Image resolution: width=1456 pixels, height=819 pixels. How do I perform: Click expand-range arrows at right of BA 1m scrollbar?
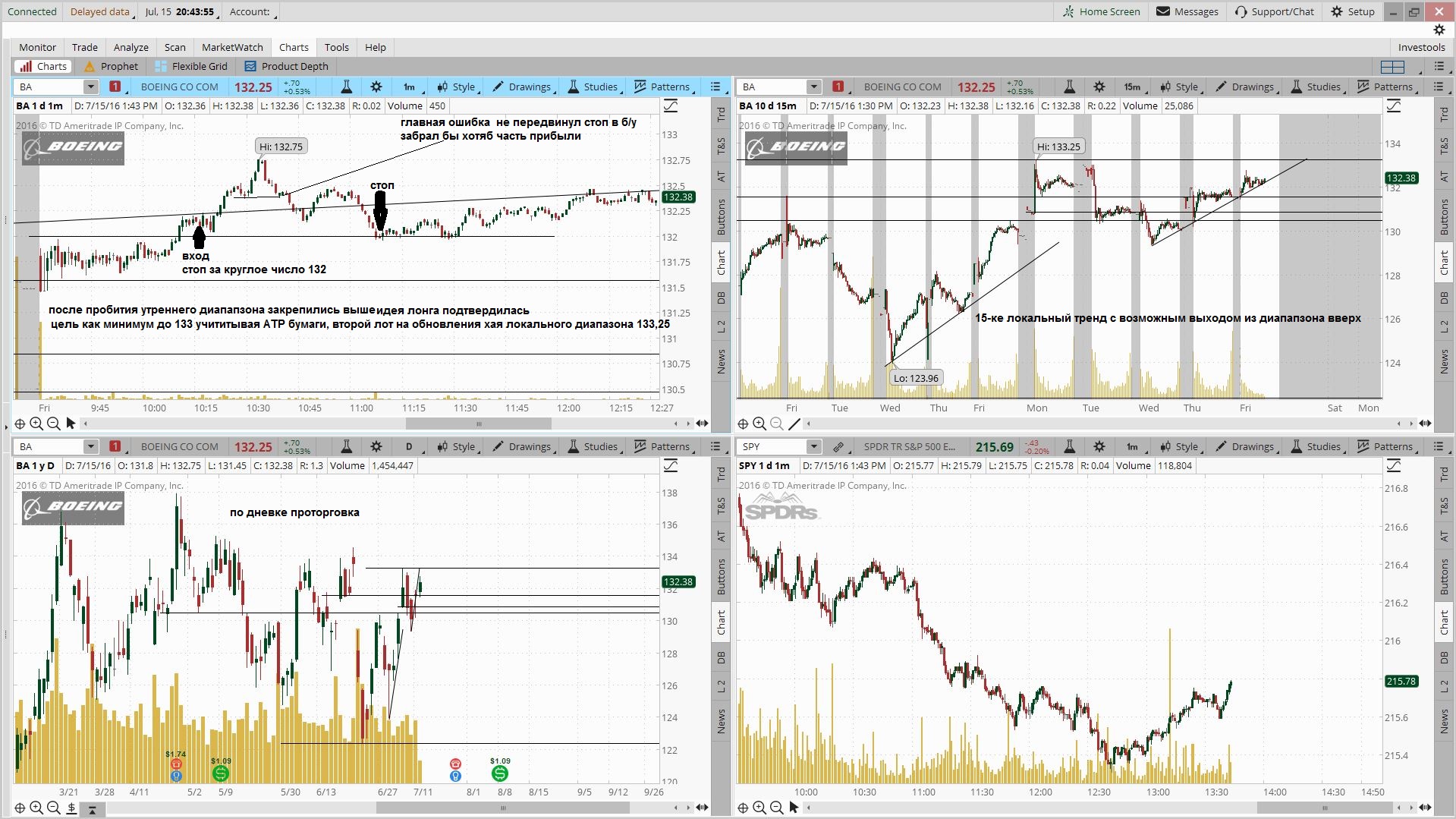click(x=702, y=424)
